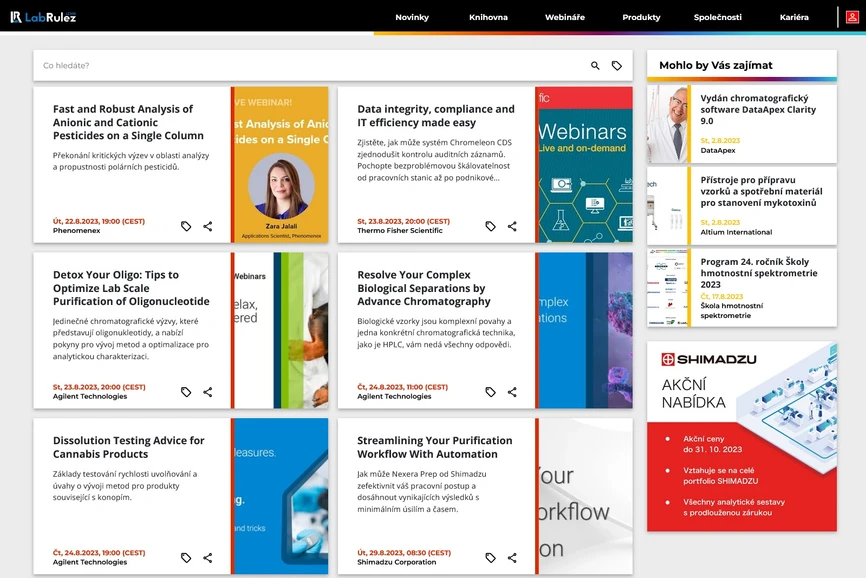Screen dimensions: 866x578
Task: Click 'Čt, 24.8.2023, 11:00 (CEST)' date
Action: (403, 387)
